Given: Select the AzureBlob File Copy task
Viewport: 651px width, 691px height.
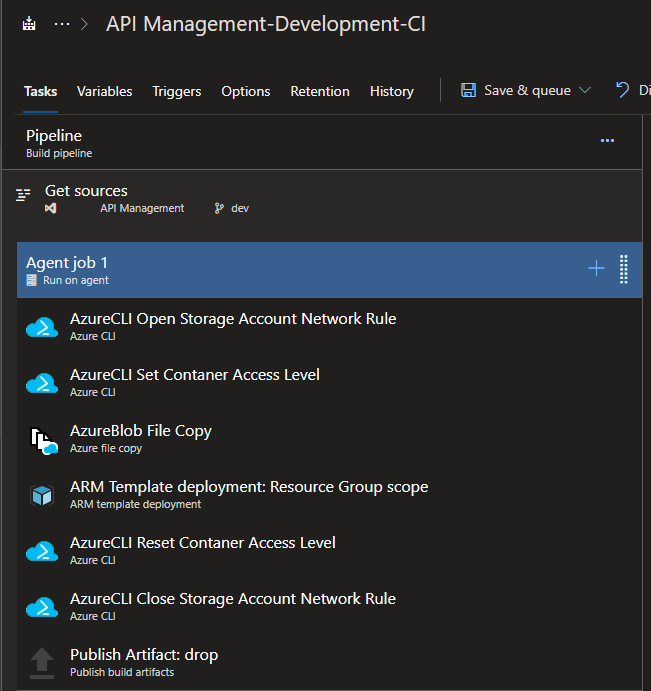Looking at the screenshot, I should point(329,438).
